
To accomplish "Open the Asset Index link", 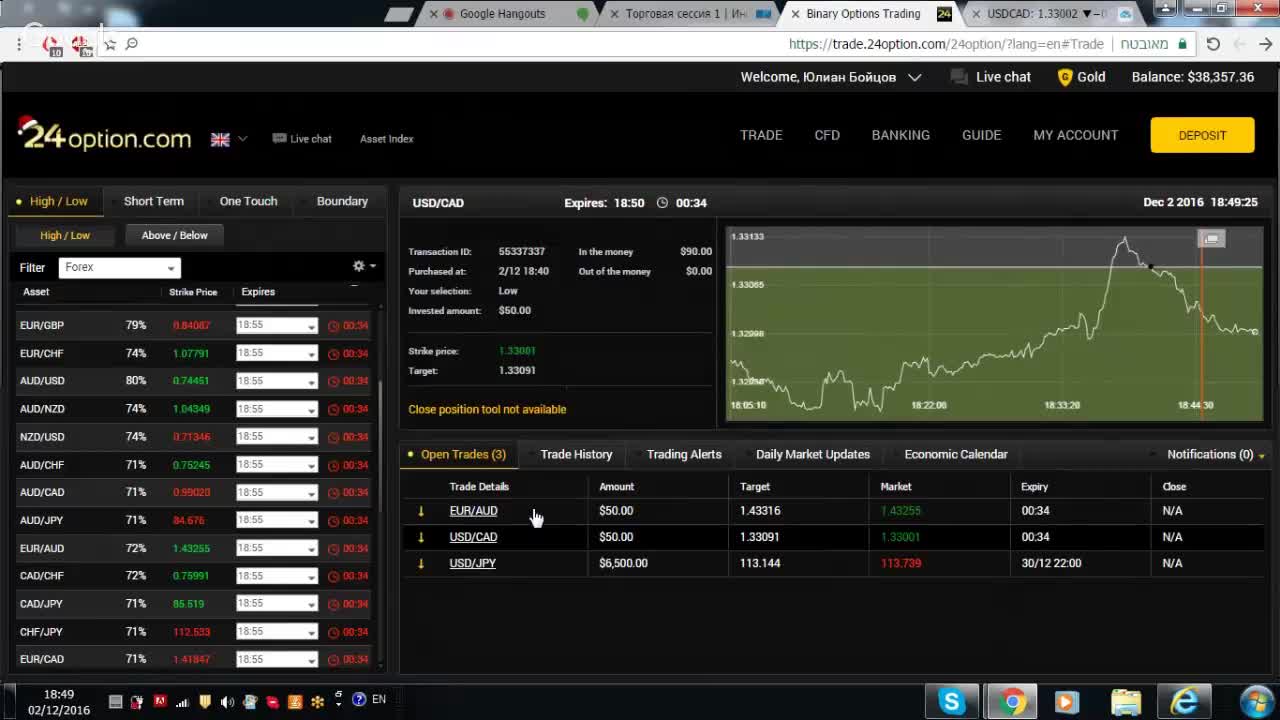I will point(386,139).
